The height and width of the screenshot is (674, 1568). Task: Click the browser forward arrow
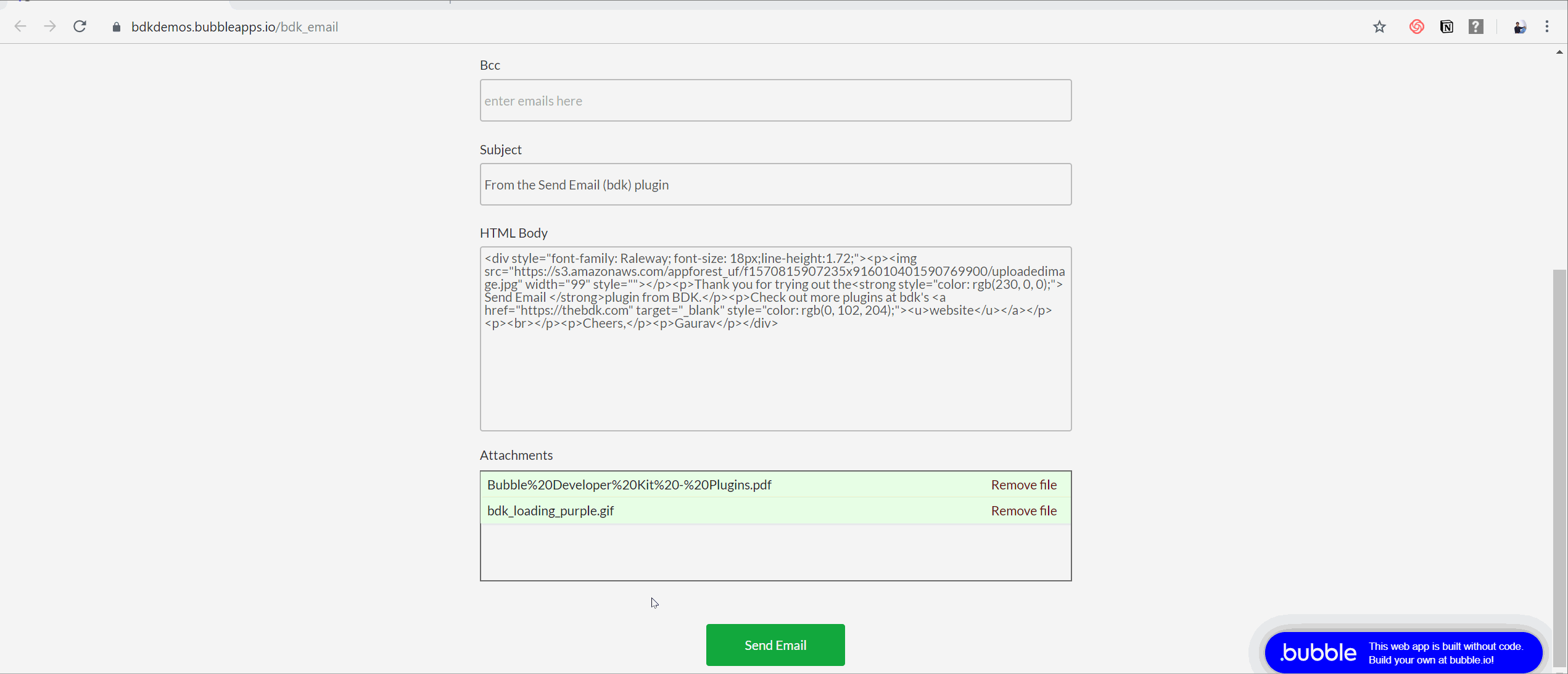point(50,27)
